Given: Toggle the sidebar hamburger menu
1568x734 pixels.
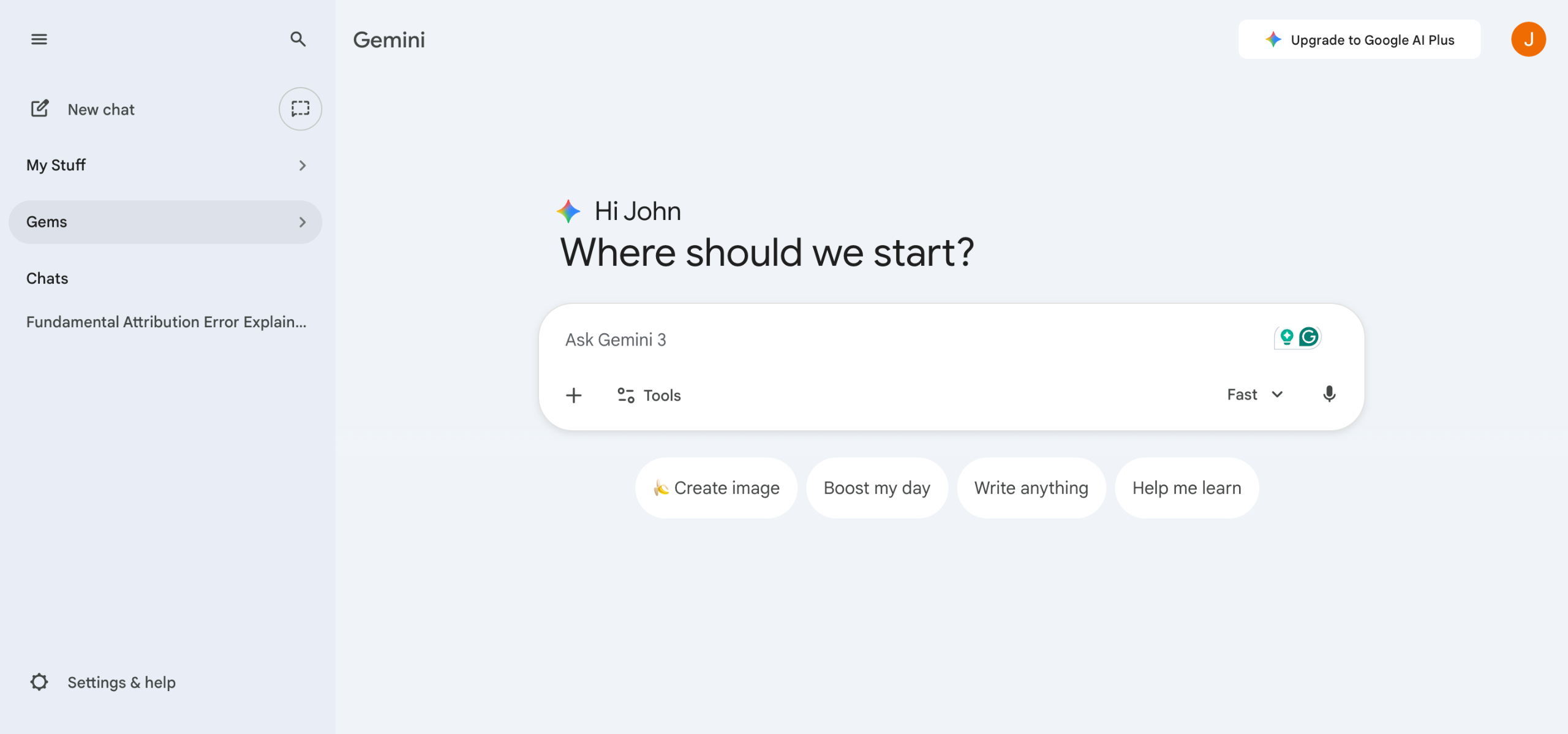Looking at the screenshot, I should [39, 39].
